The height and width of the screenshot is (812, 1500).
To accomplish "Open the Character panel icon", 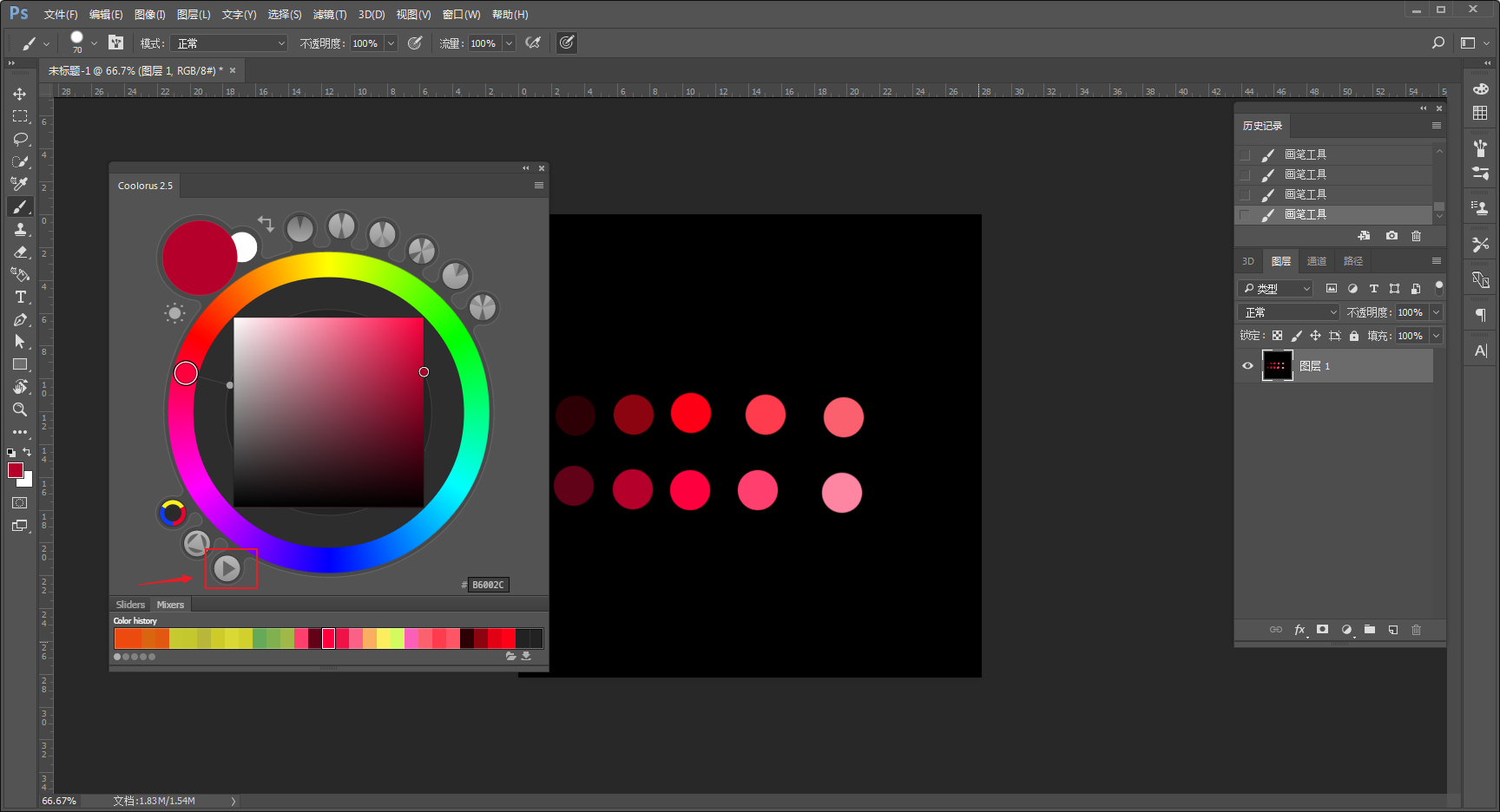I will [x=1481, y=350].
